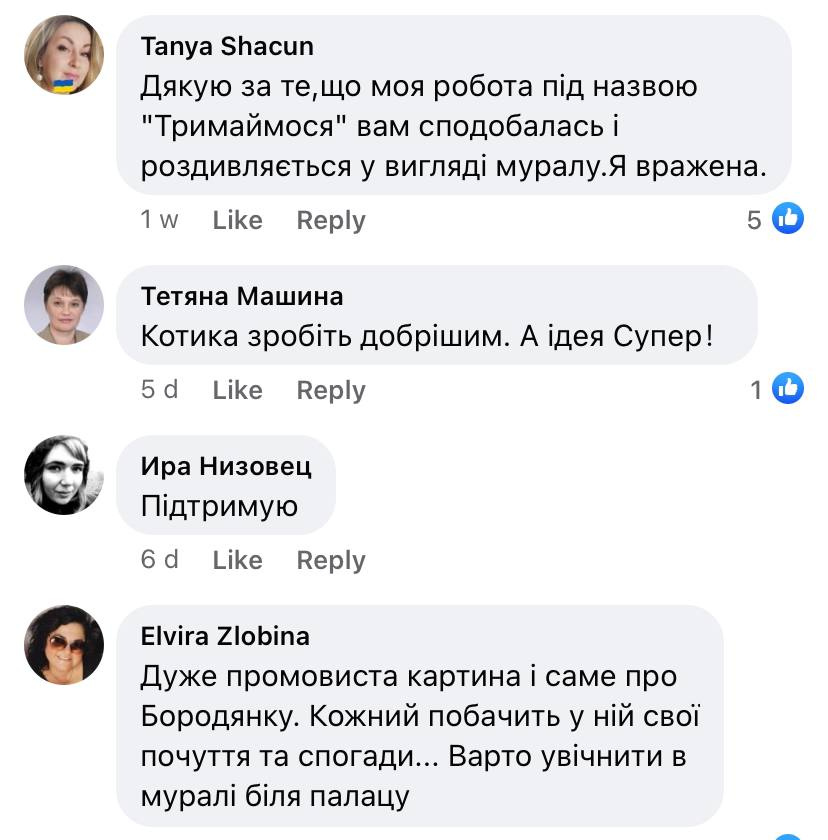
Task: Click the 5 d timestamp on Тетяна's comment
Action: [x=160, y=390]
